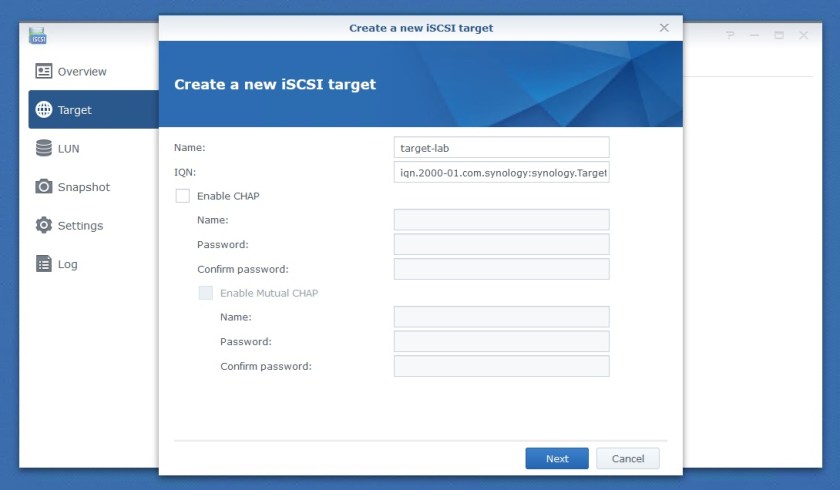Screen dimensions: 840x490
Task: Go to the Log section
Action: pos(67,264)
